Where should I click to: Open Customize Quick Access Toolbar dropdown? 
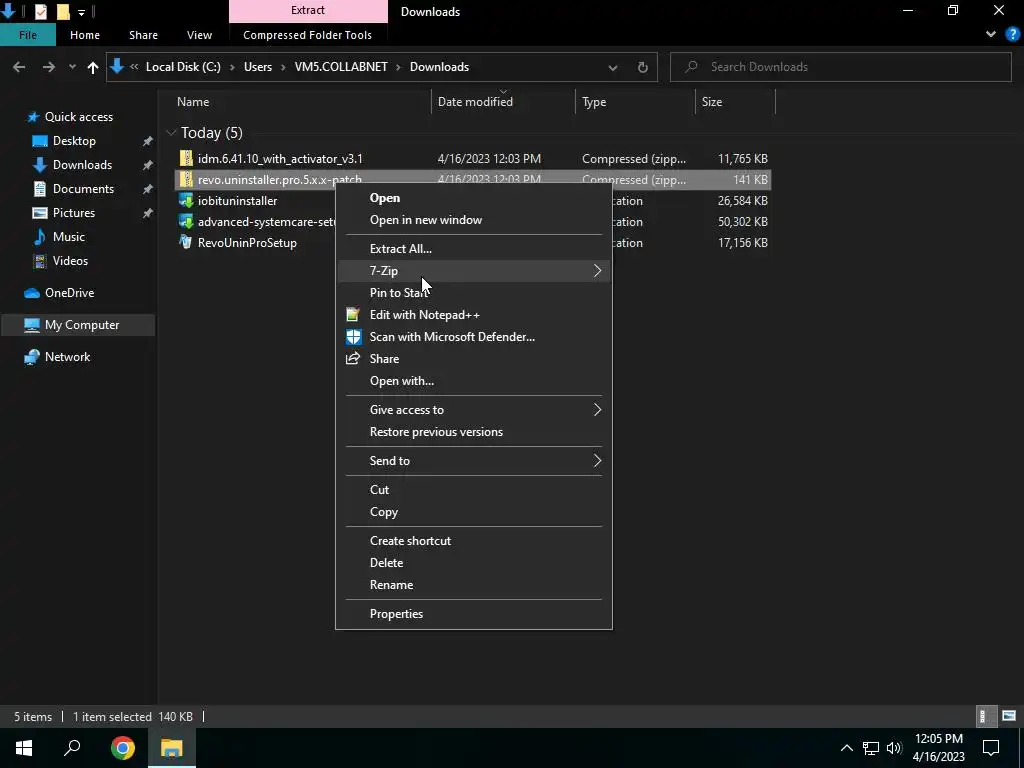[x=81, y=12]
